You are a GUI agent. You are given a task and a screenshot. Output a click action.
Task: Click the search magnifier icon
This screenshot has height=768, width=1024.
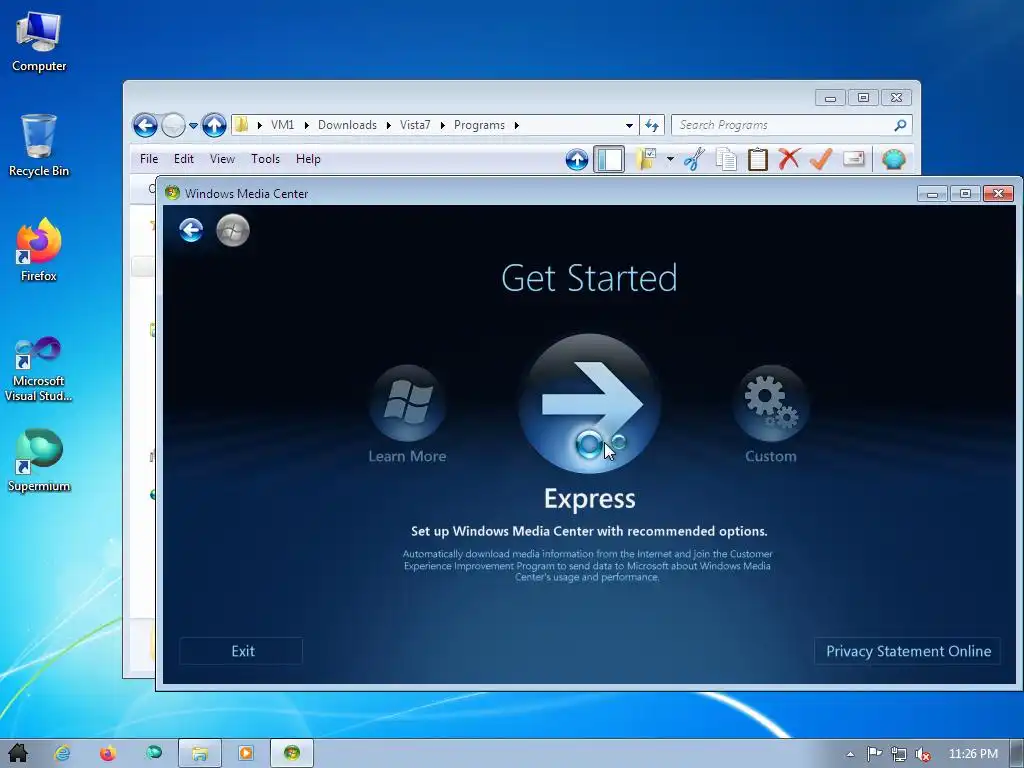tap(901, 125)
